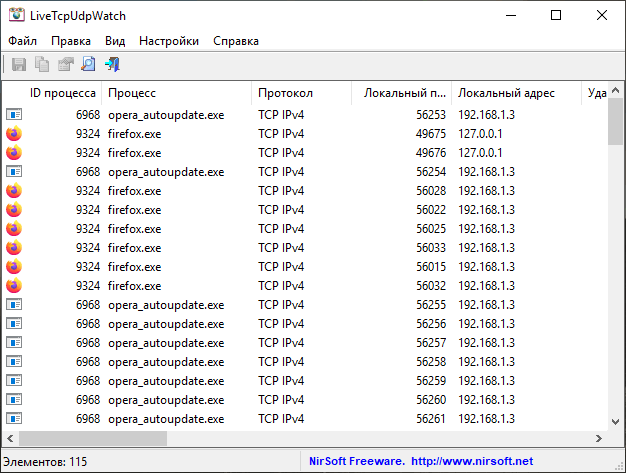
Task: Click icon of opera_autoupdate.exe row with port 56253
Action: click(14, 115)
